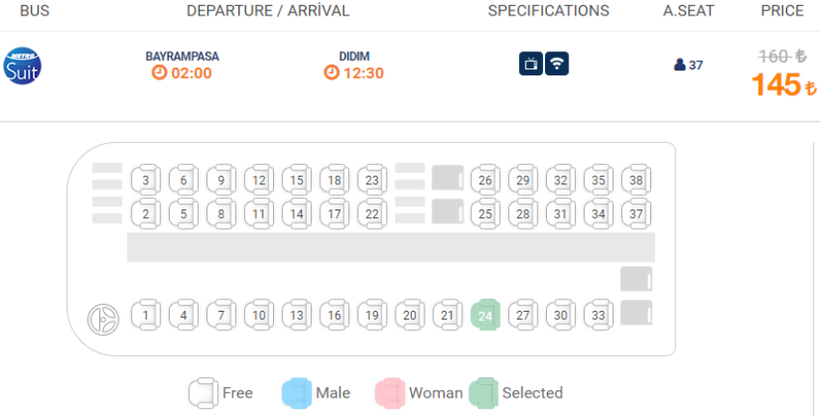Click the Woman pink legend swatch
Screen dimensions: 820x416
point(390,392)
